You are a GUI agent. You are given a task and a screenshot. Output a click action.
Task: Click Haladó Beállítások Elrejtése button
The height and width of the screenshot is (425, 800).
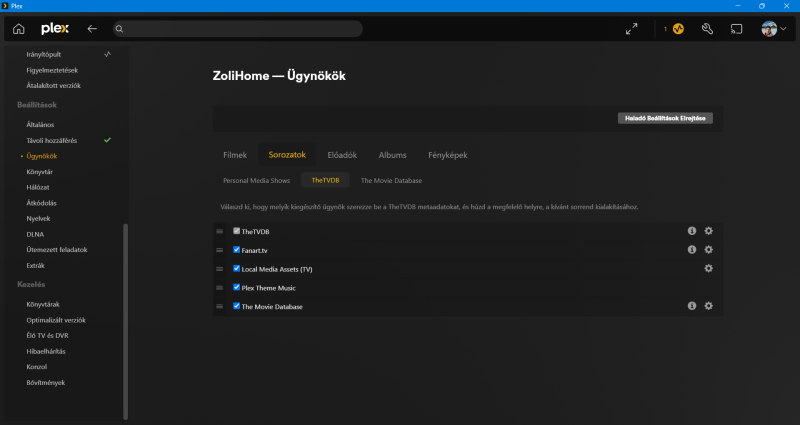pos(665,118)
